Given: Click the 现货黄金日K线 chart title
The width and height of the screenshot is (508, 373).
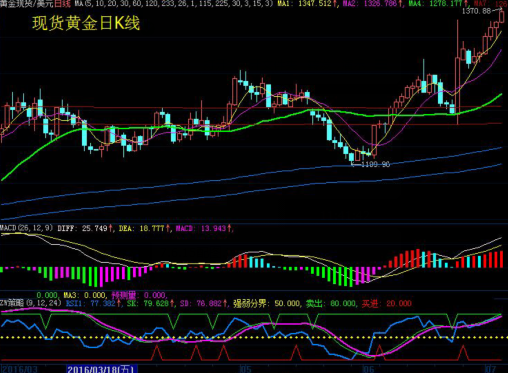Looking at the screenshot, I should pyautogui.click(x=86, y=24).
